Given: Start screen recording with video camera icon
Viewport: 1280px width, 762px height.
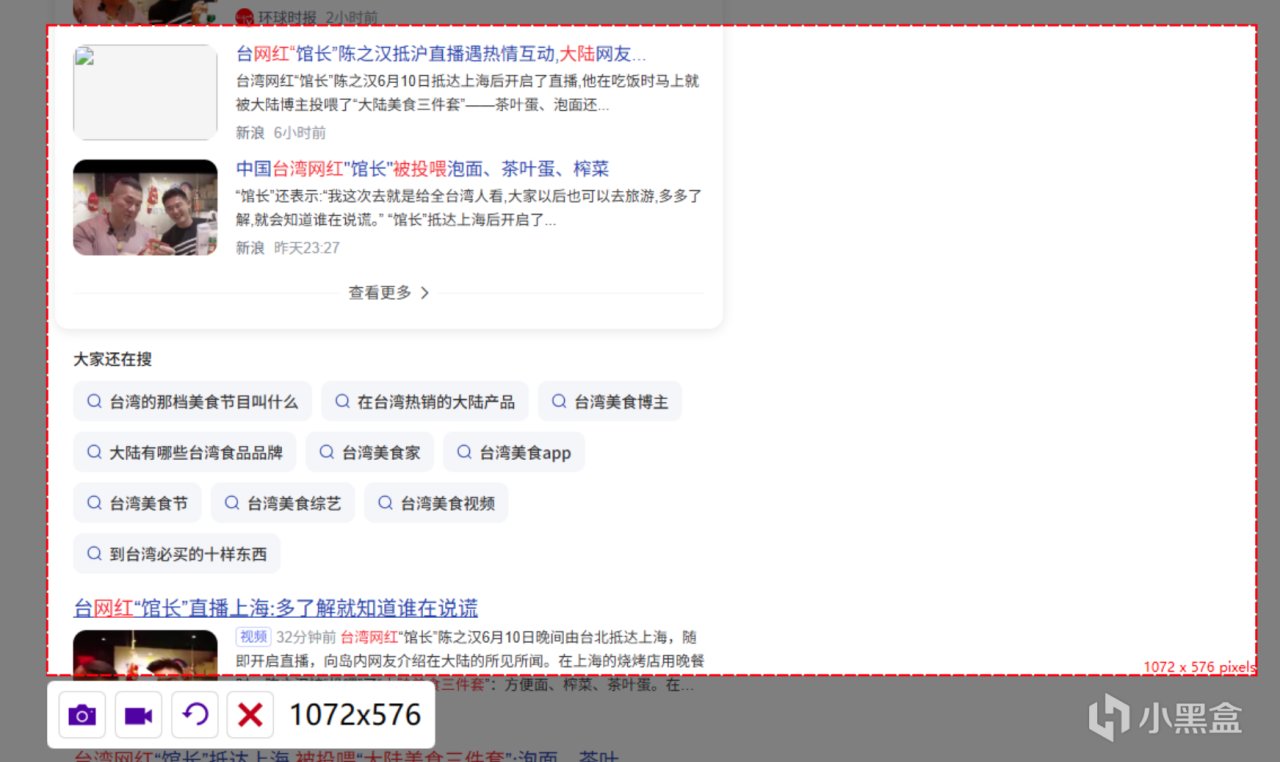Looking at the screenshot, I should 138,715.
